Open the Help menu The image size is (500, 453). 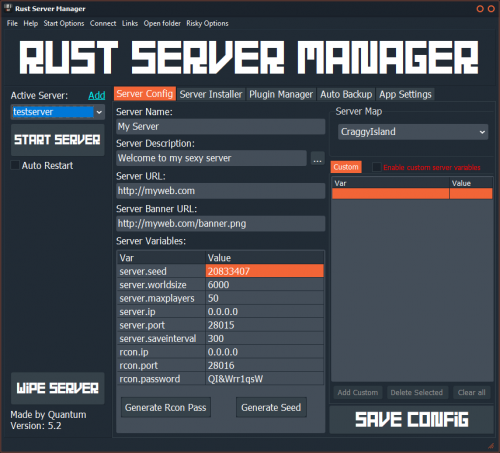(x=31, y=23)
